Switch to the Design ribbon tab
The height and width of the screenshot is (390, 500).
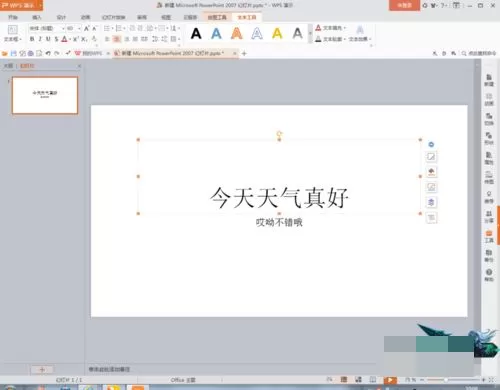[61, 17]
